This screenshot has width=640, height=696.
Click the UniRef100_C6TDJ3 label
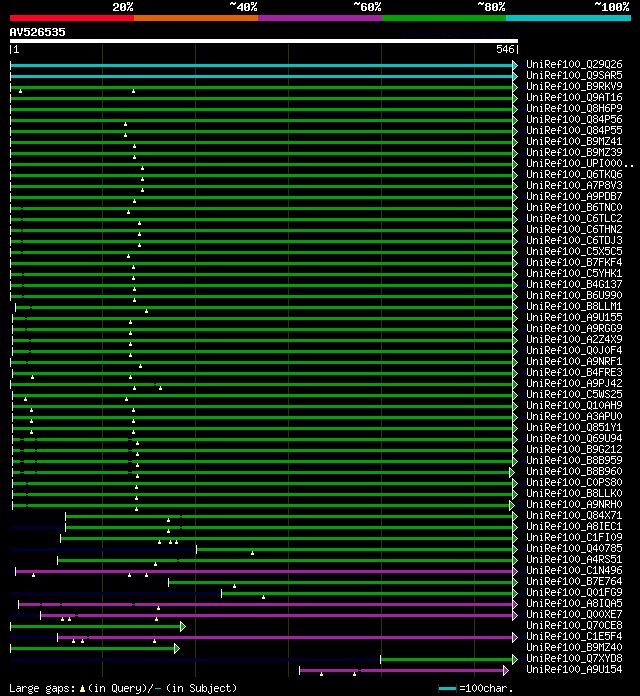[574, 240]
